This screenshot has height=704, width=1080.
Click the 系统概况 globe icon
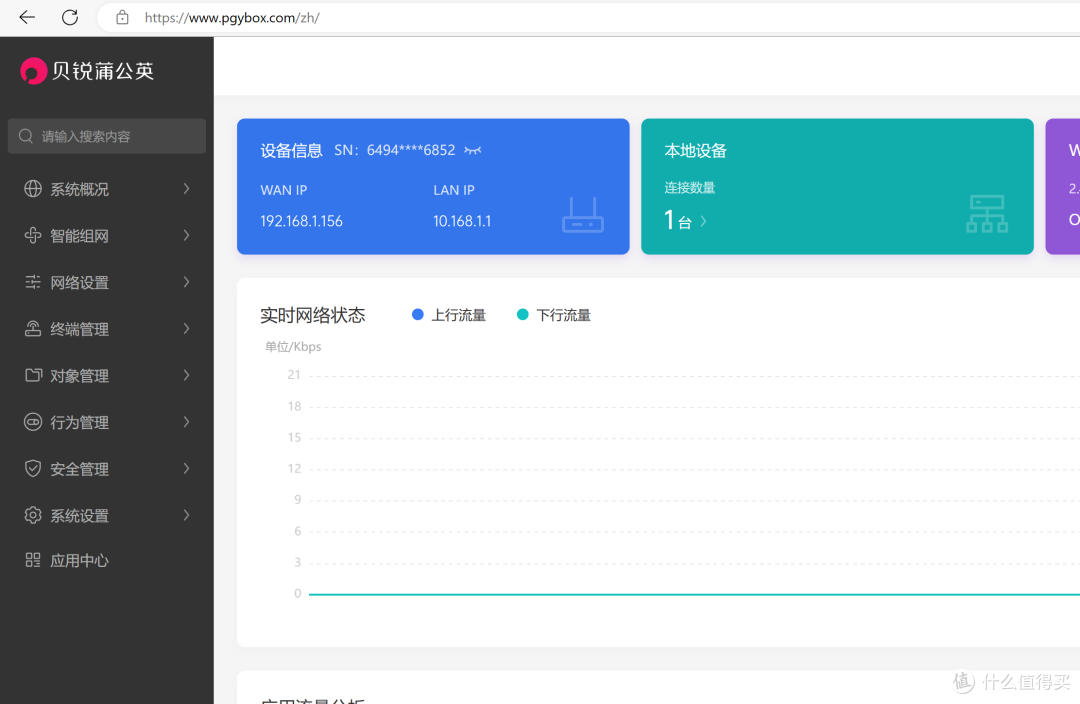pyautogui.click(x=33, y=189)
